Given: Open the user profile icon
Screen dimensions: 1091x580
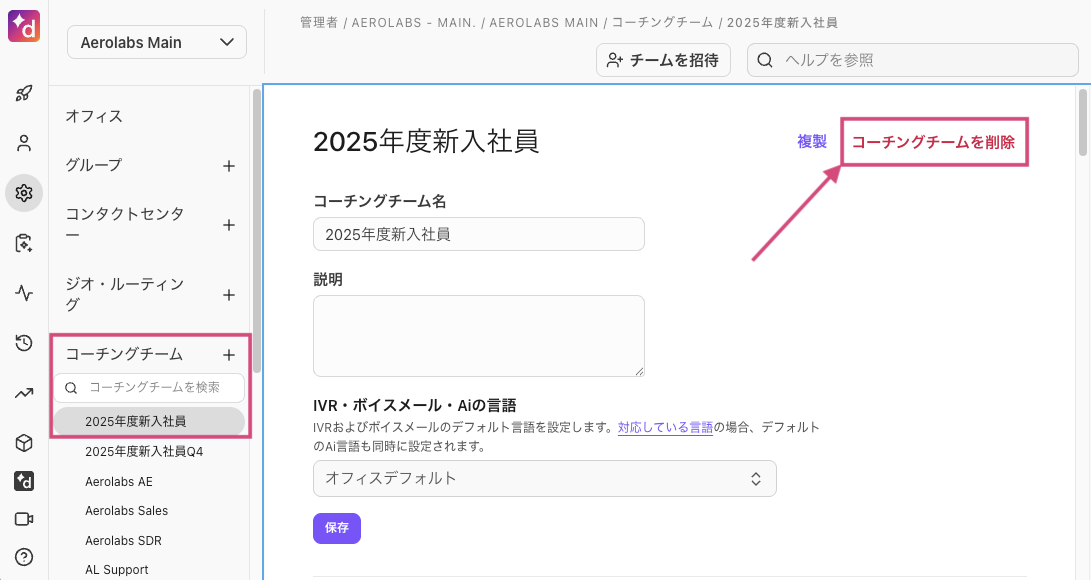Looking at the screenshot, I should tap(24, 143).
